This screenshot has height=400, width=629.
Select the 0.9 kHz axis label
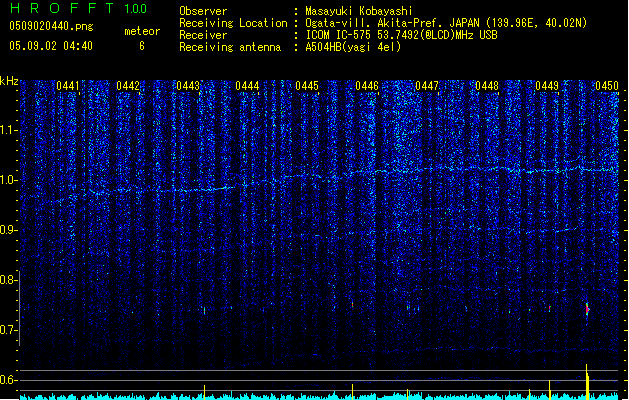[9, 230]
